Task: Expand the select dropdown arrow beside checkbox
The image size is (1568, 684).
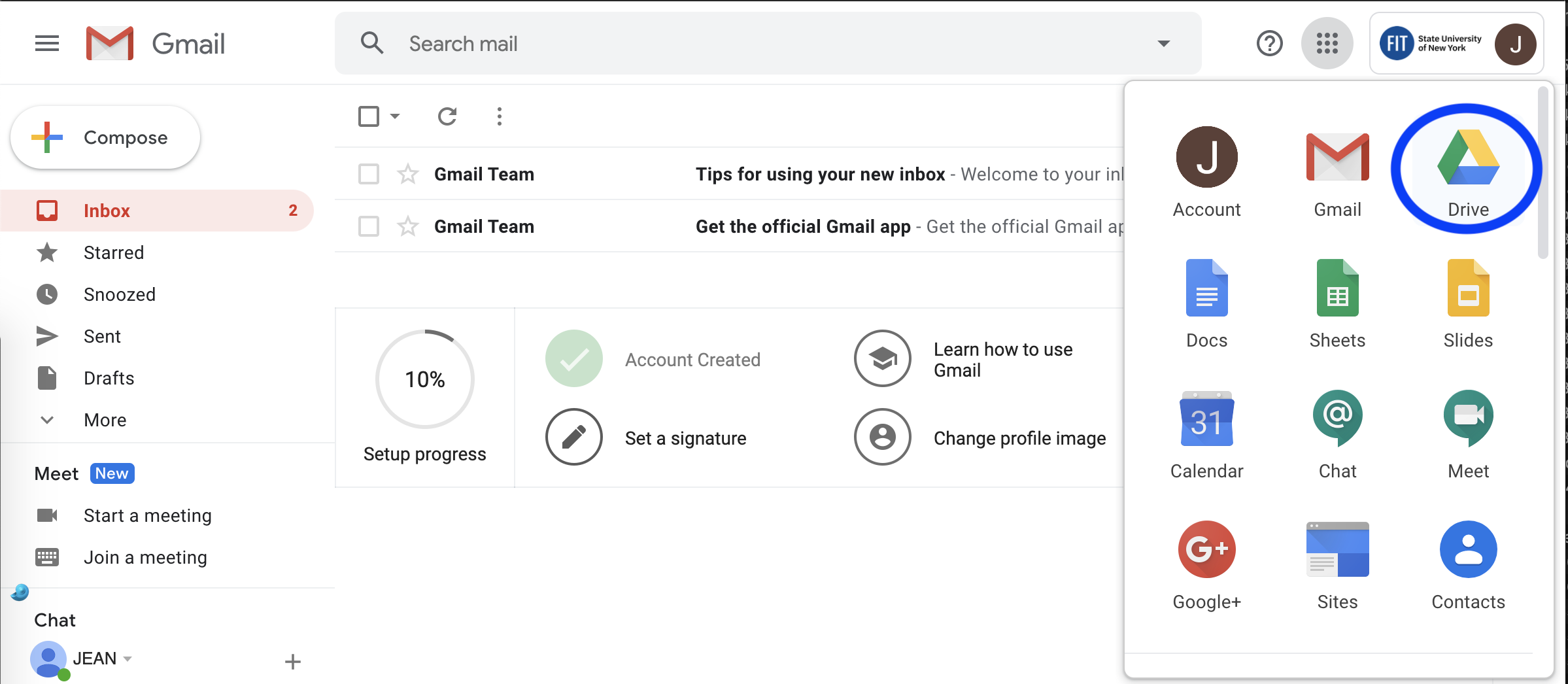Action: coord(395,116)
